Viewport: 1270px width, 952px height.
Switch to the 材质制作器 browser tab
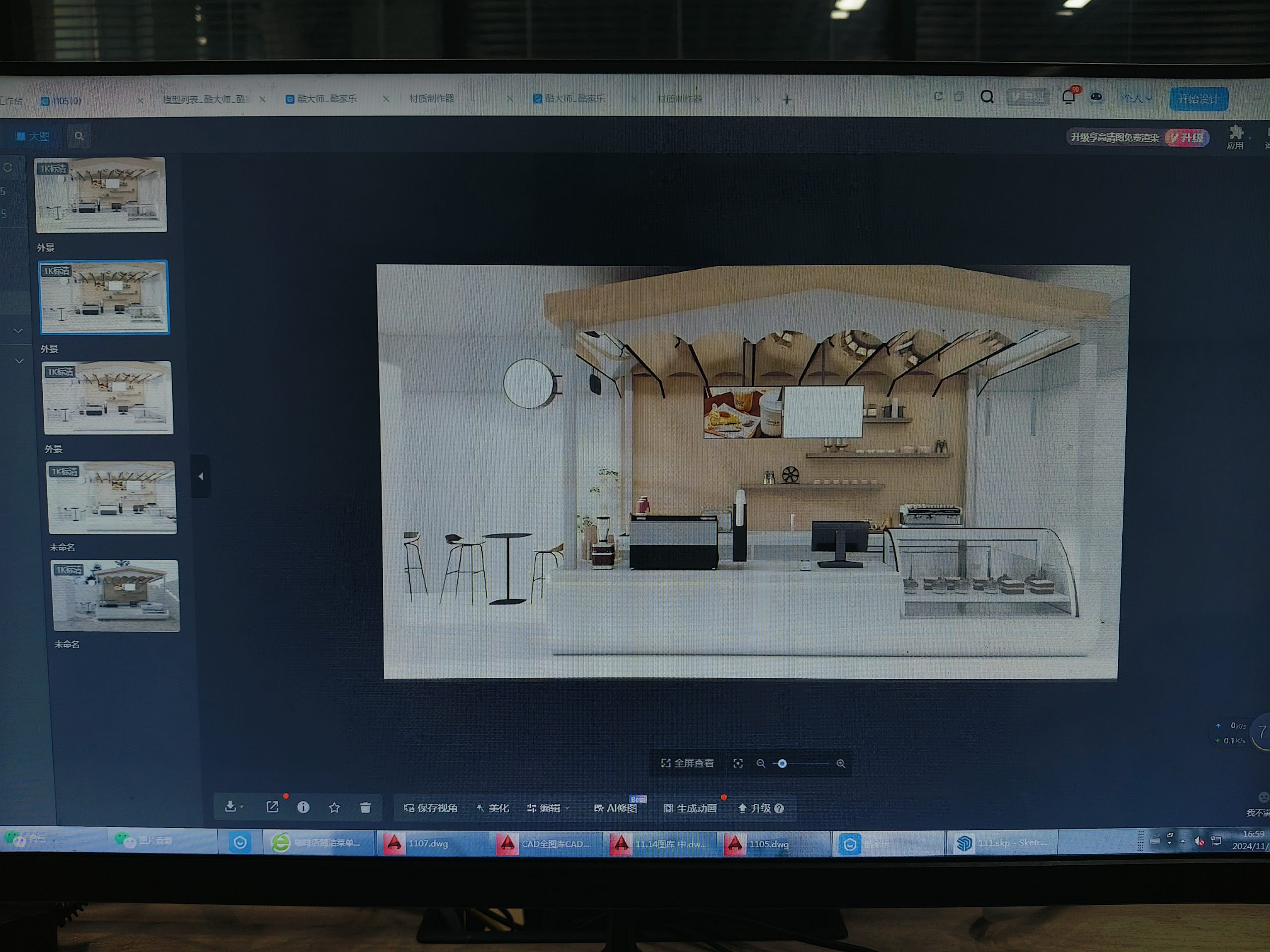click(432, 99)
